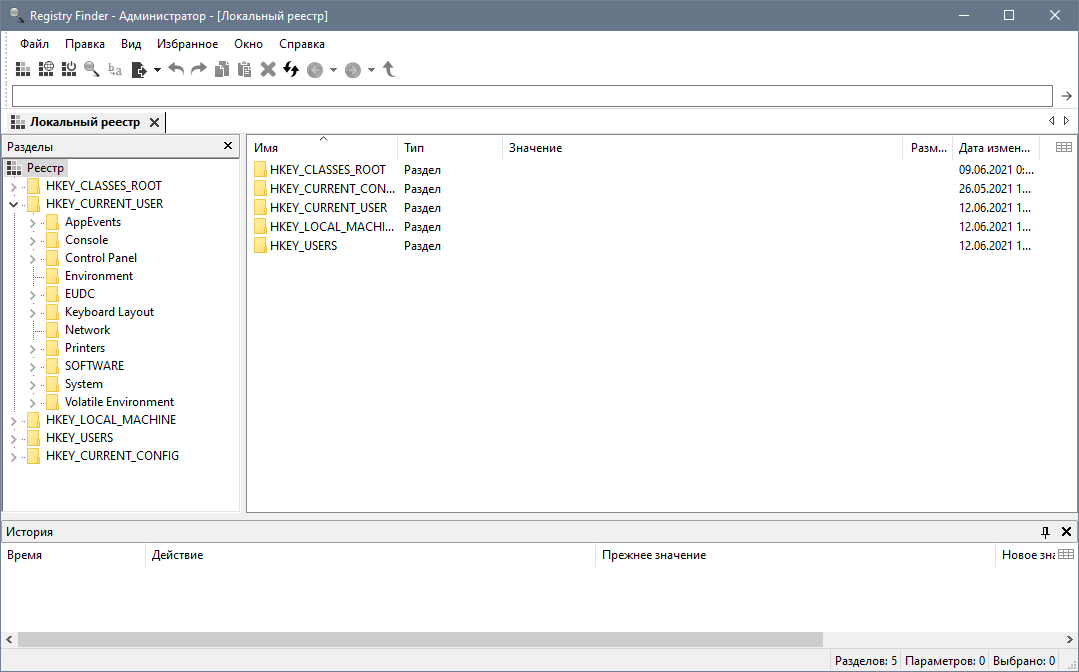Switch to Локальный реестр tab

point(84,122)
